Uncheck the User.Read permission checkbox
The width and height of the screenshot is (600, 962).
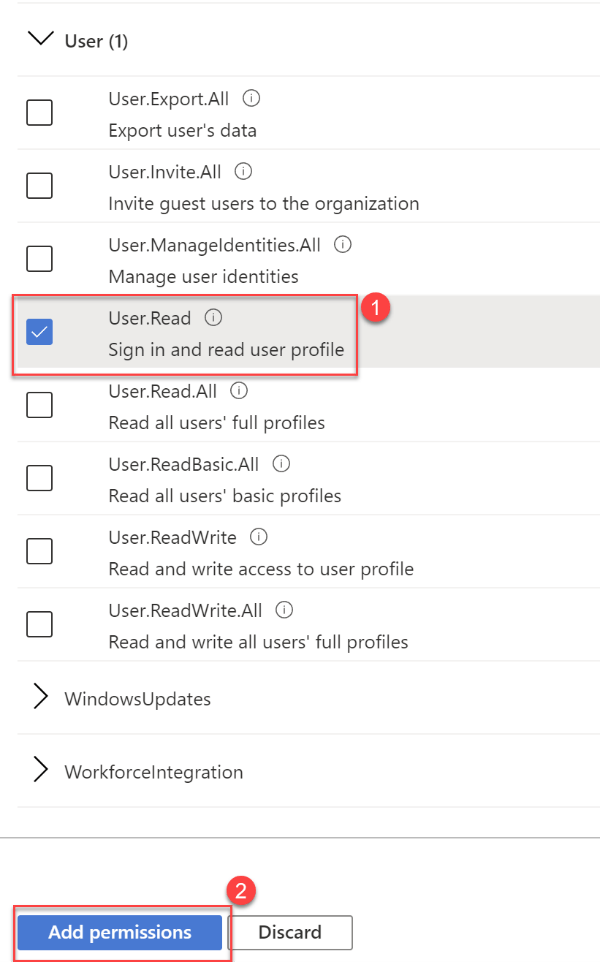40,332
